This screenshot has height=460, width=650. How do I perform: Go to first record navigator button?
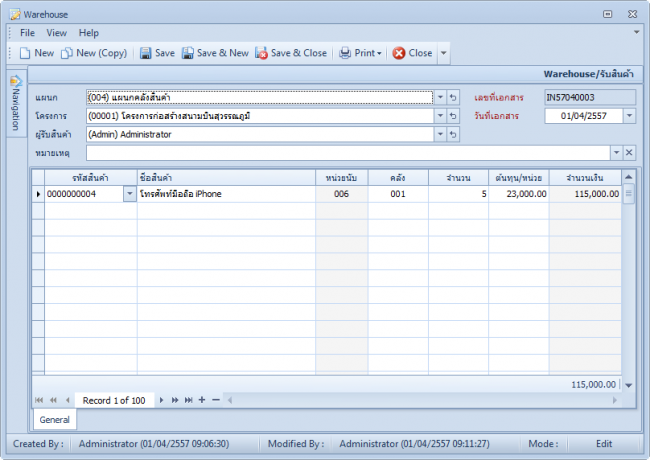pos(39,400)
